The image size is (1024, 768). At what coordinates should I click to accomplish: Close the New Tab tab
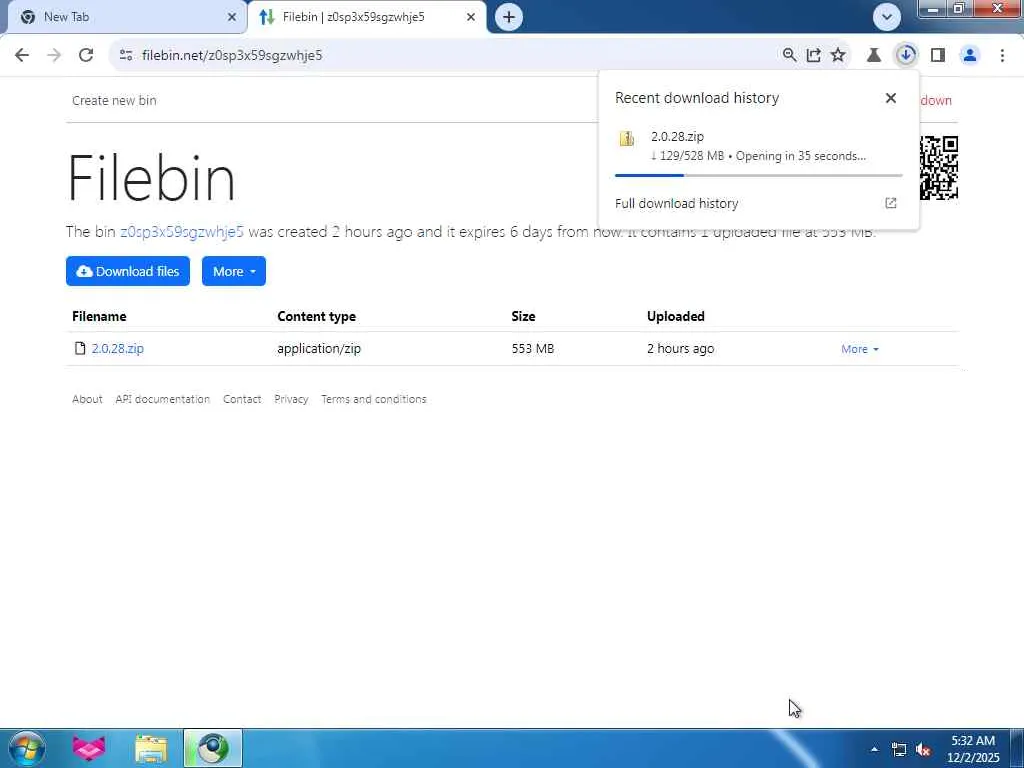(232, 17)
